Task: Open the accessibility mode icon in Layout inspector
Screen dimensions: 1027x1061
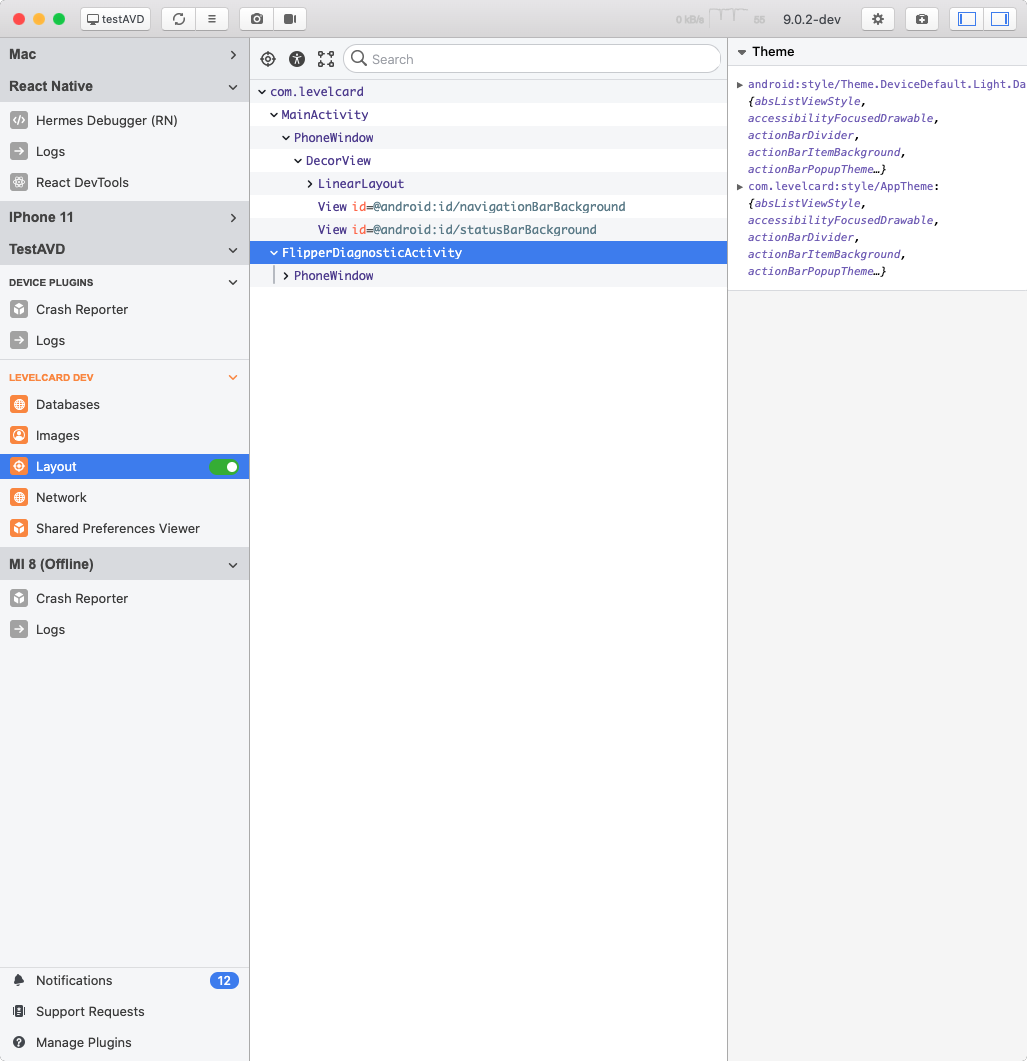Action: coord(297,59)
